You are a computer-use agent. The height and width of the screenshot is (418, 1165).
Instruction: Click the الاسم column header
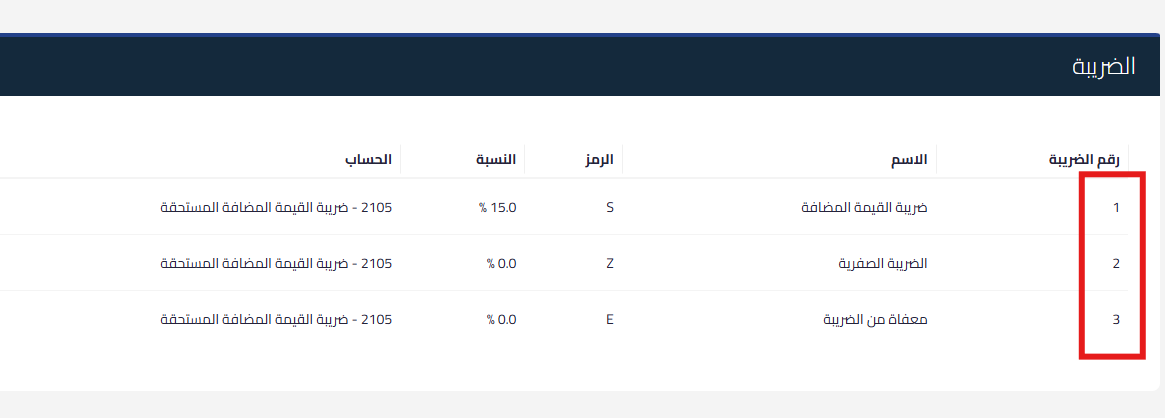click(x=908, y=159)
